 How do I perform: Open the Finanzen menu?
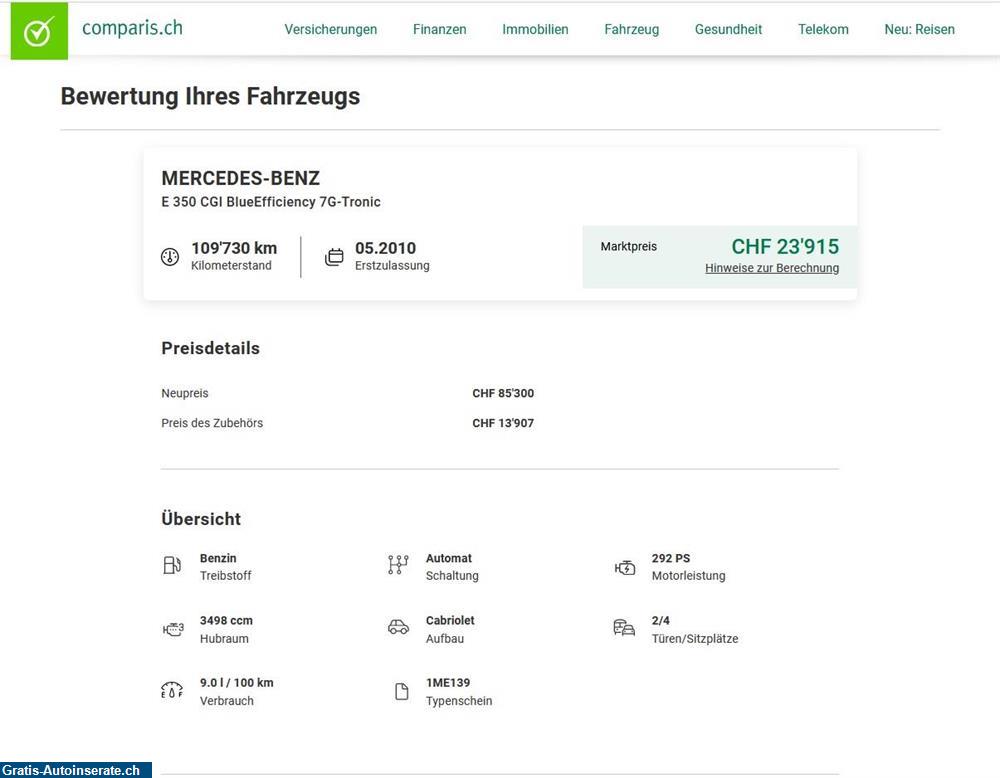coord(439,29)
